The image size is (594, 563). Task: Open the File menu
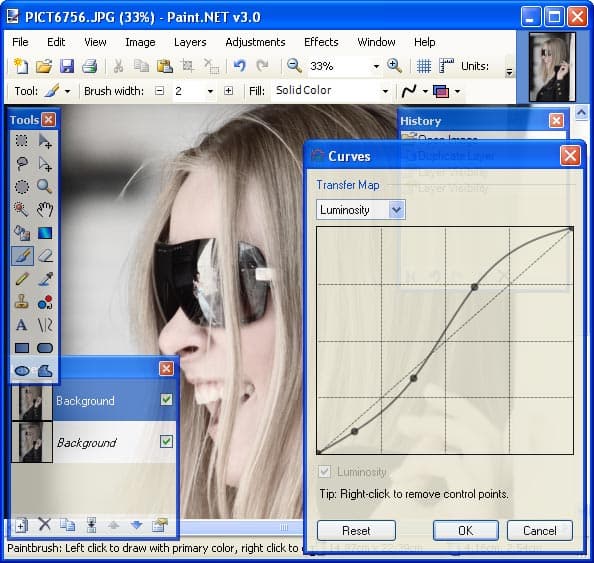coord(20,42)
